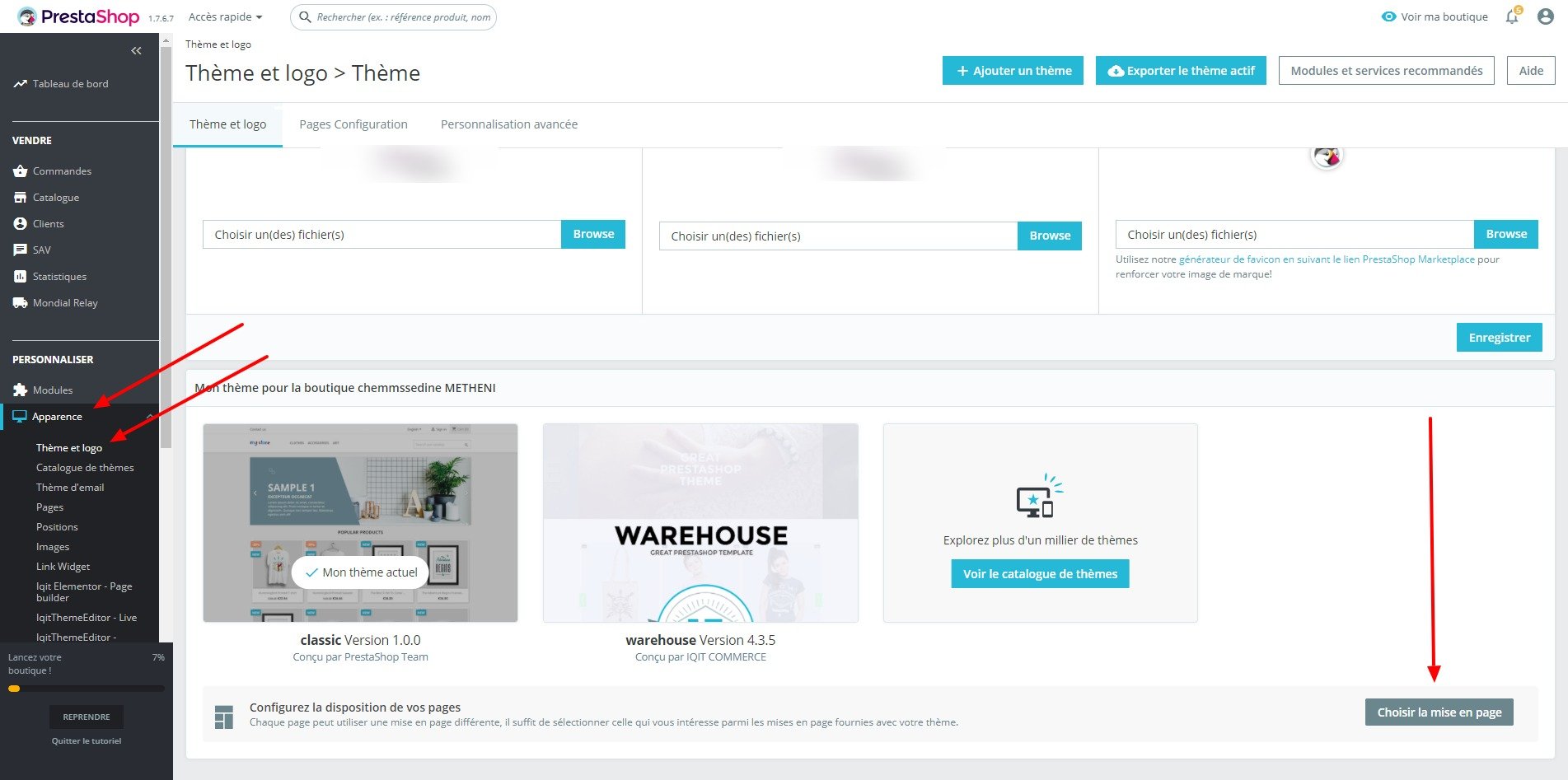Screen dimensions: 1568x780
Task: Click Exporter le thème actif button
Action: (x=1181, y=71)
